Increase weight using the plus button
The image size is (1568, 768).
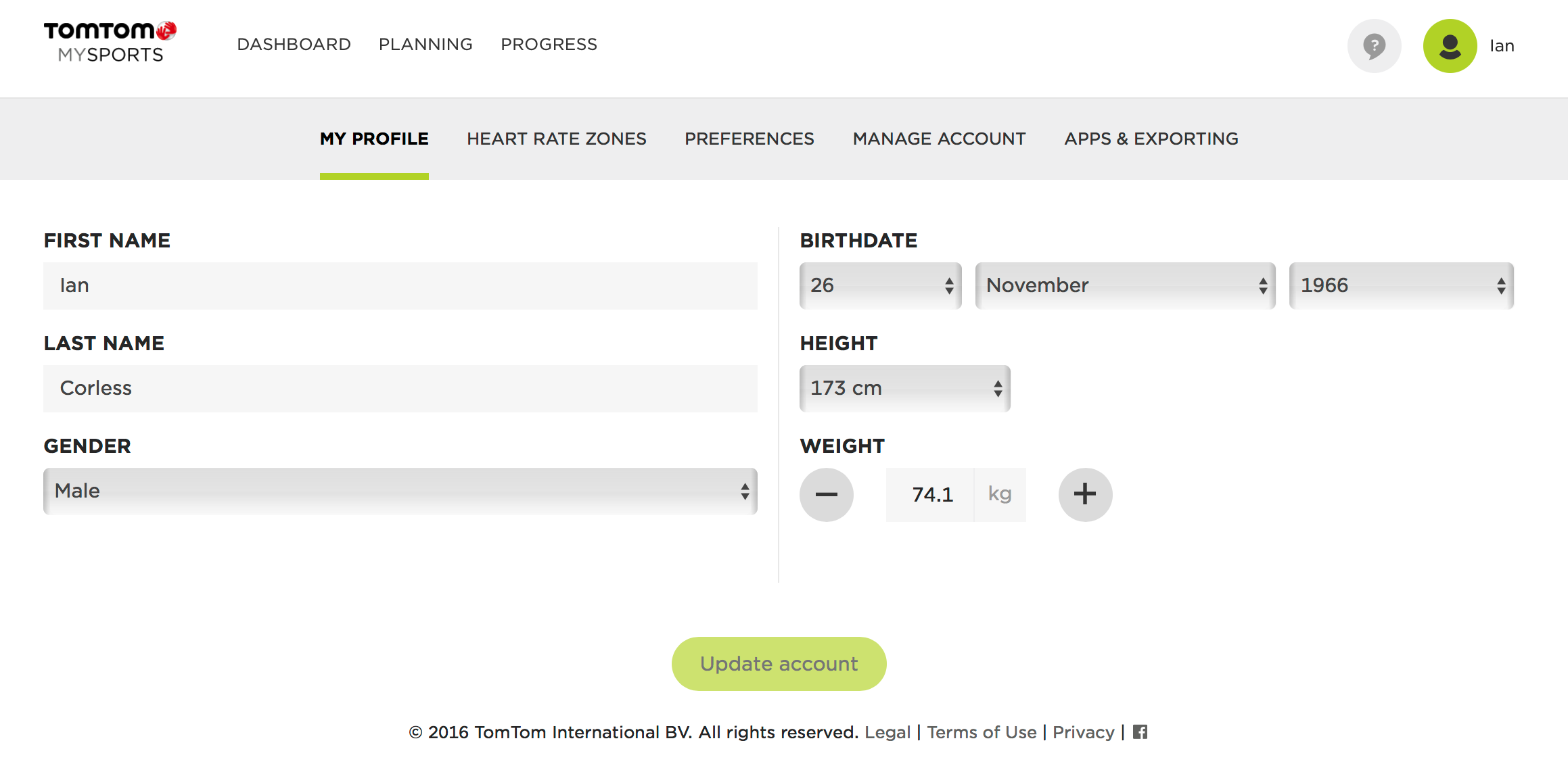click(x=1085, y=494)
